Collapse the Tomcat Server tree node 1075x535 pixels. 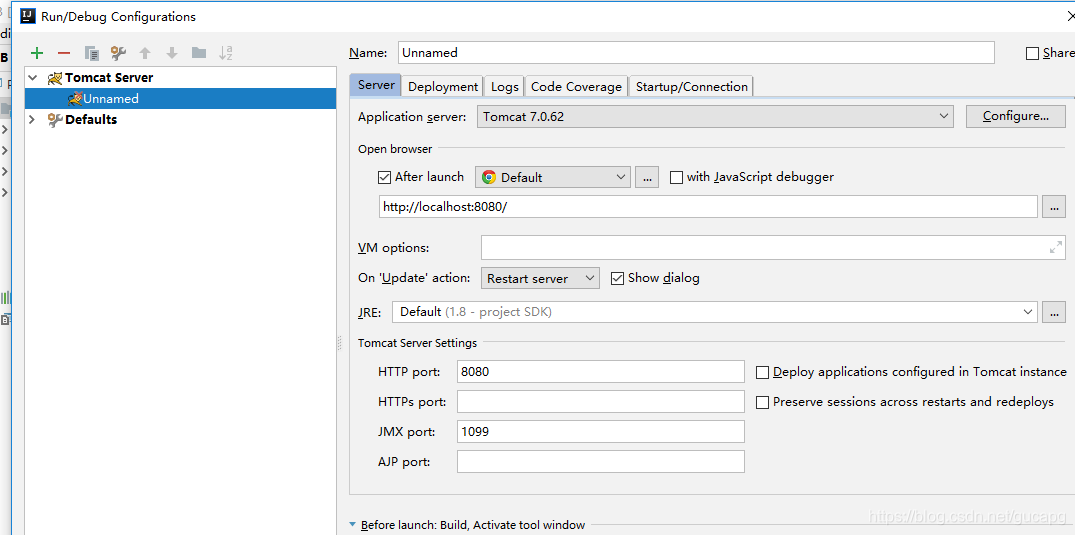click(32, 78)
